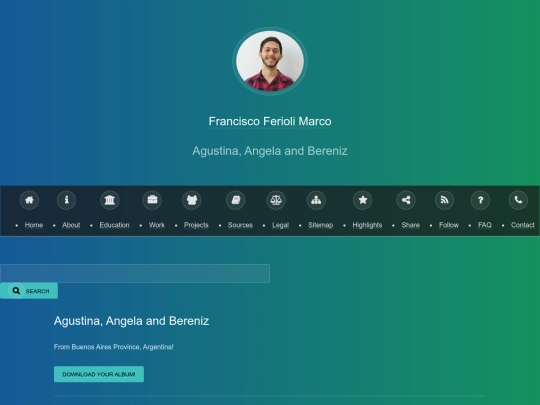Screen dimensions: 540x405
Task: Click the Search button
Action: (x=29, y=291)
